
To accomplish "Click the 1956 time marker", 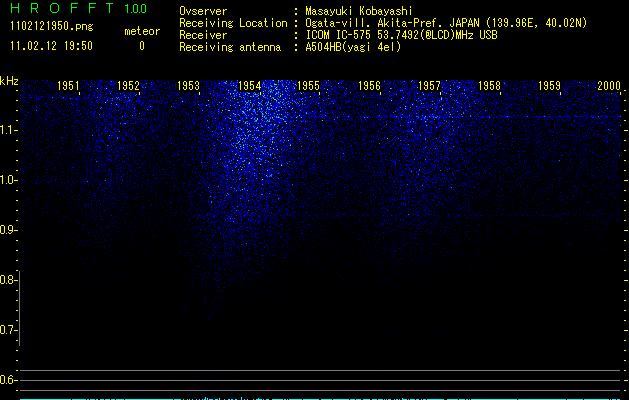I will 369,86.
